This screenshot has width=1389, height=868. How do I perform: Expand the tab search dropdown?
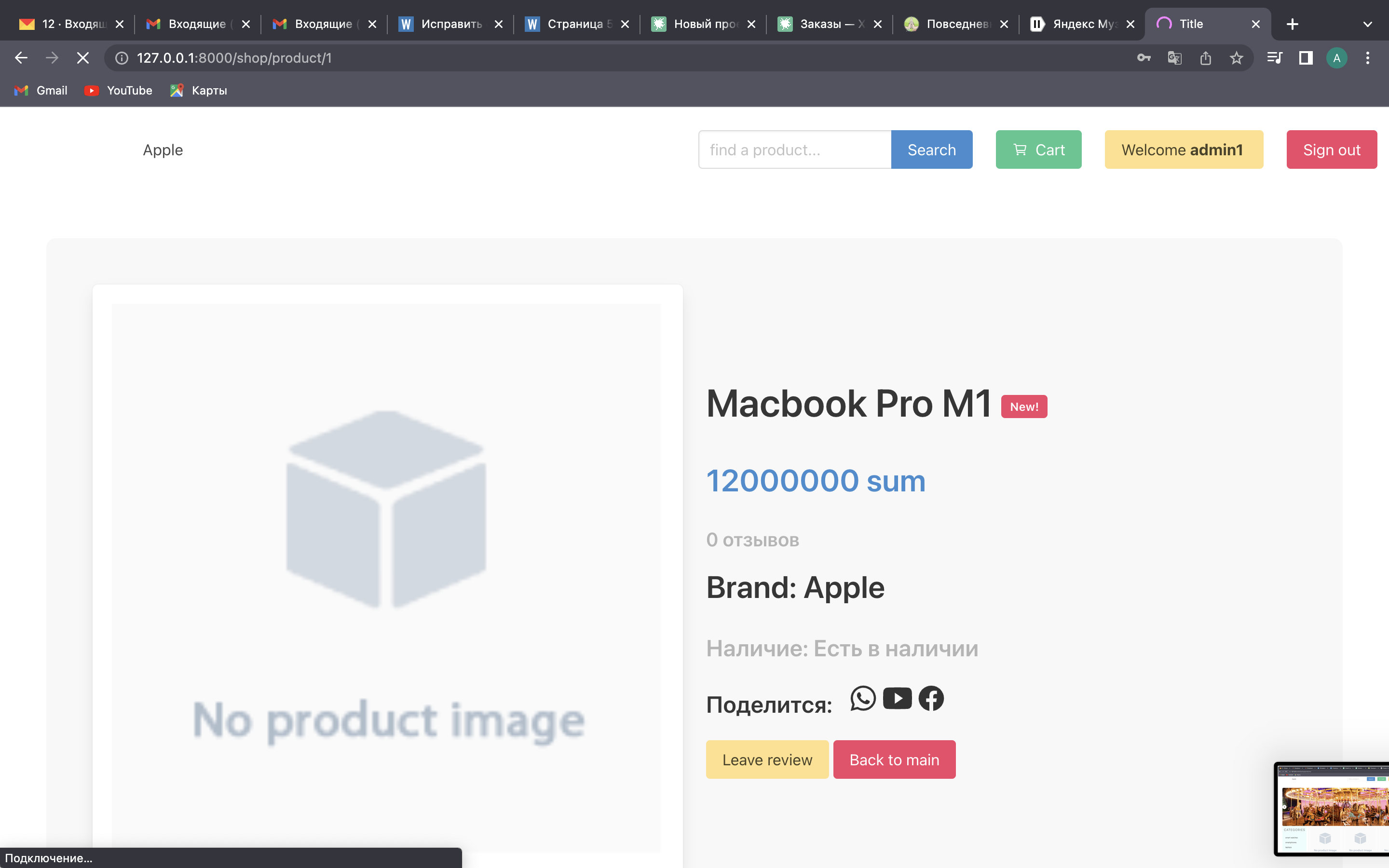click(x=1367, y=24)
